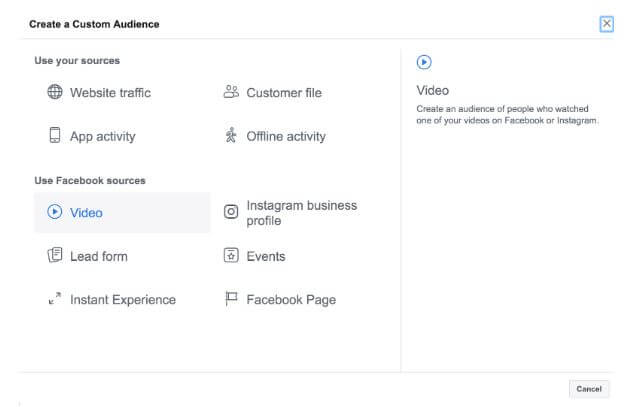Select the Website traffic source

[111, 93]
